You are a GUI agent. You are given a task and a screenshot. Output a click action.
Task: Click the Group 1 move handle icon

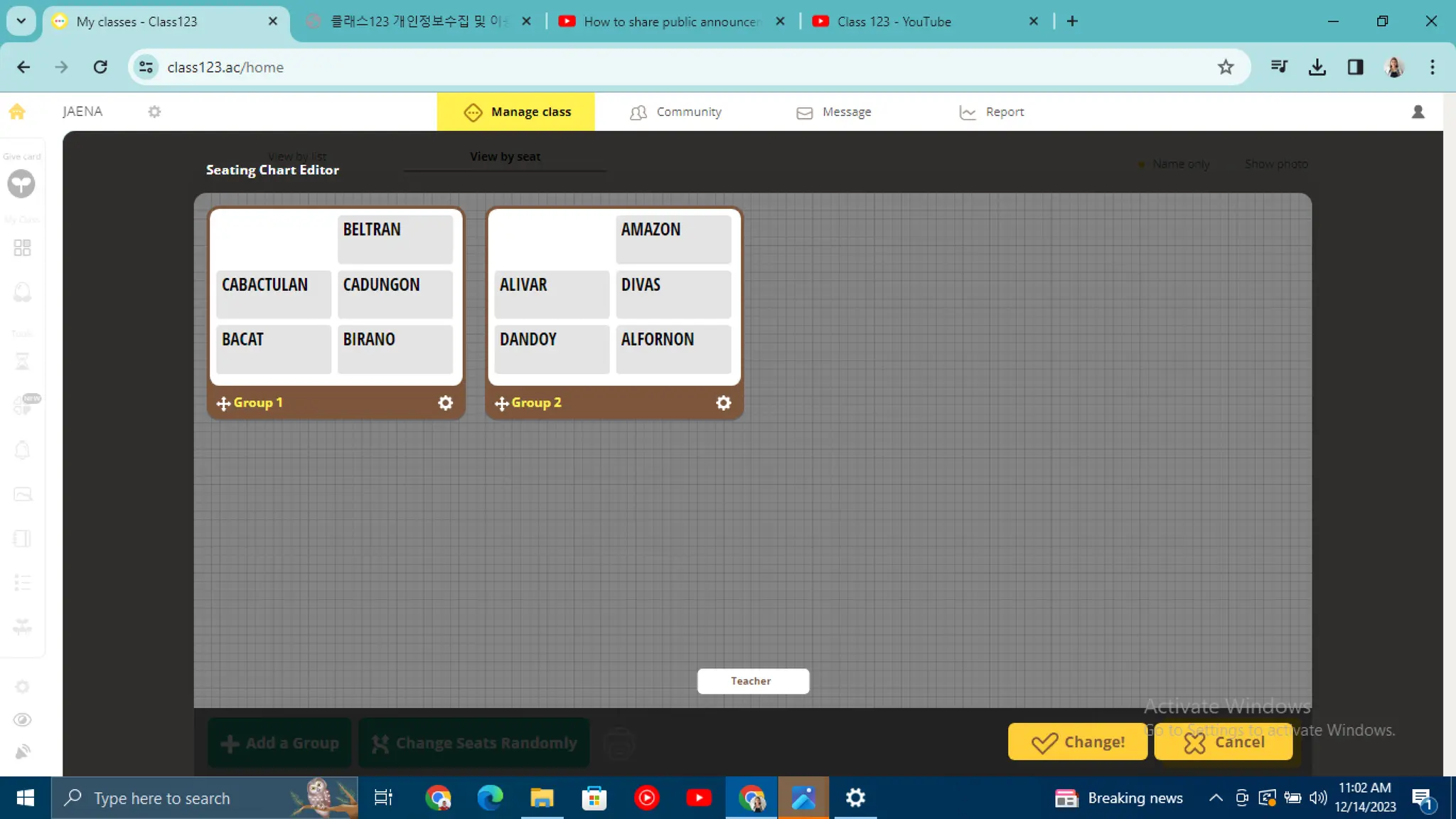[x=223, y=404]
